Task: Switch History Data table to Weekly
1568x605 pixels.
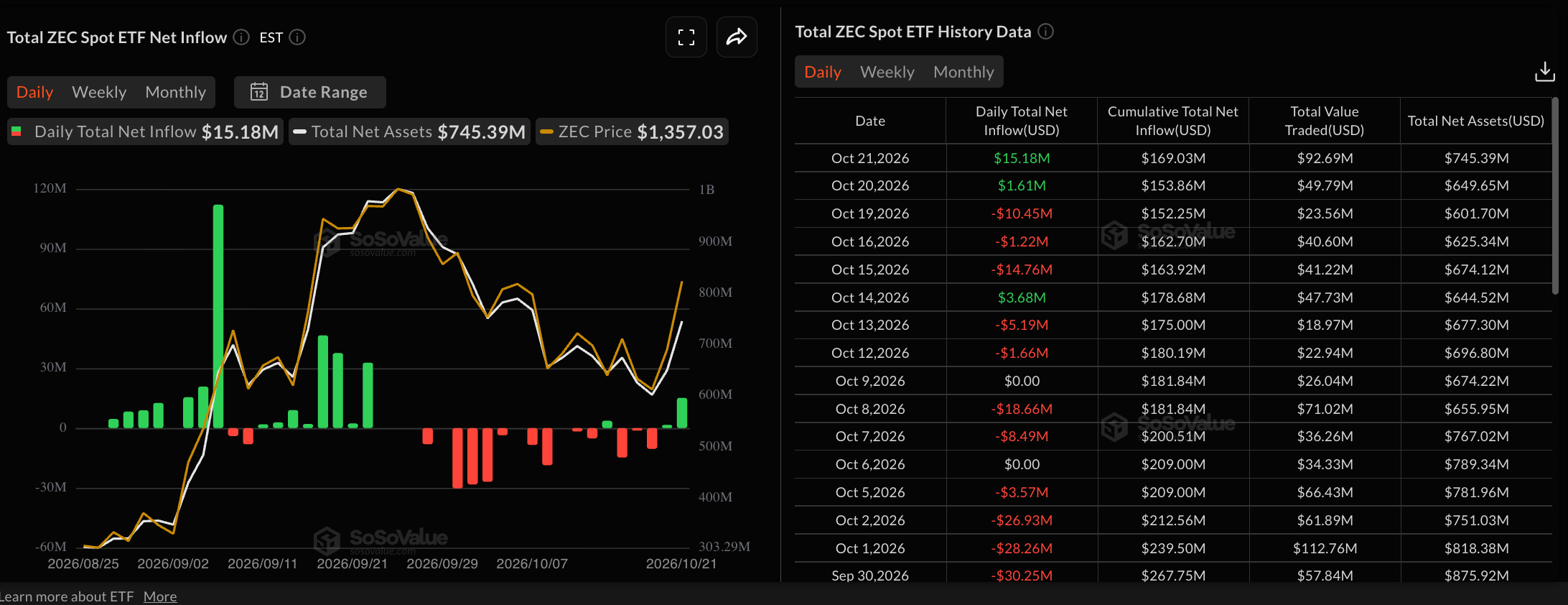Action: [887, 72]
